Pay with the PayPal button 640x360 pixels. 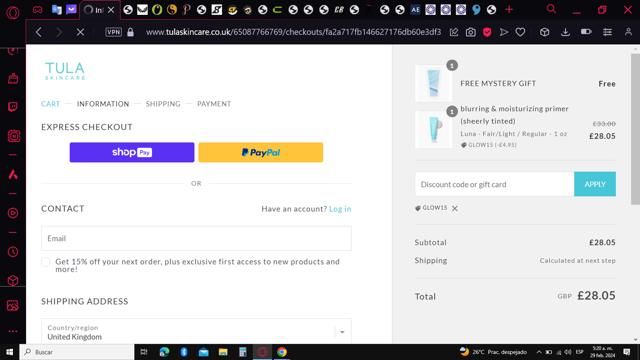point(261,152)
